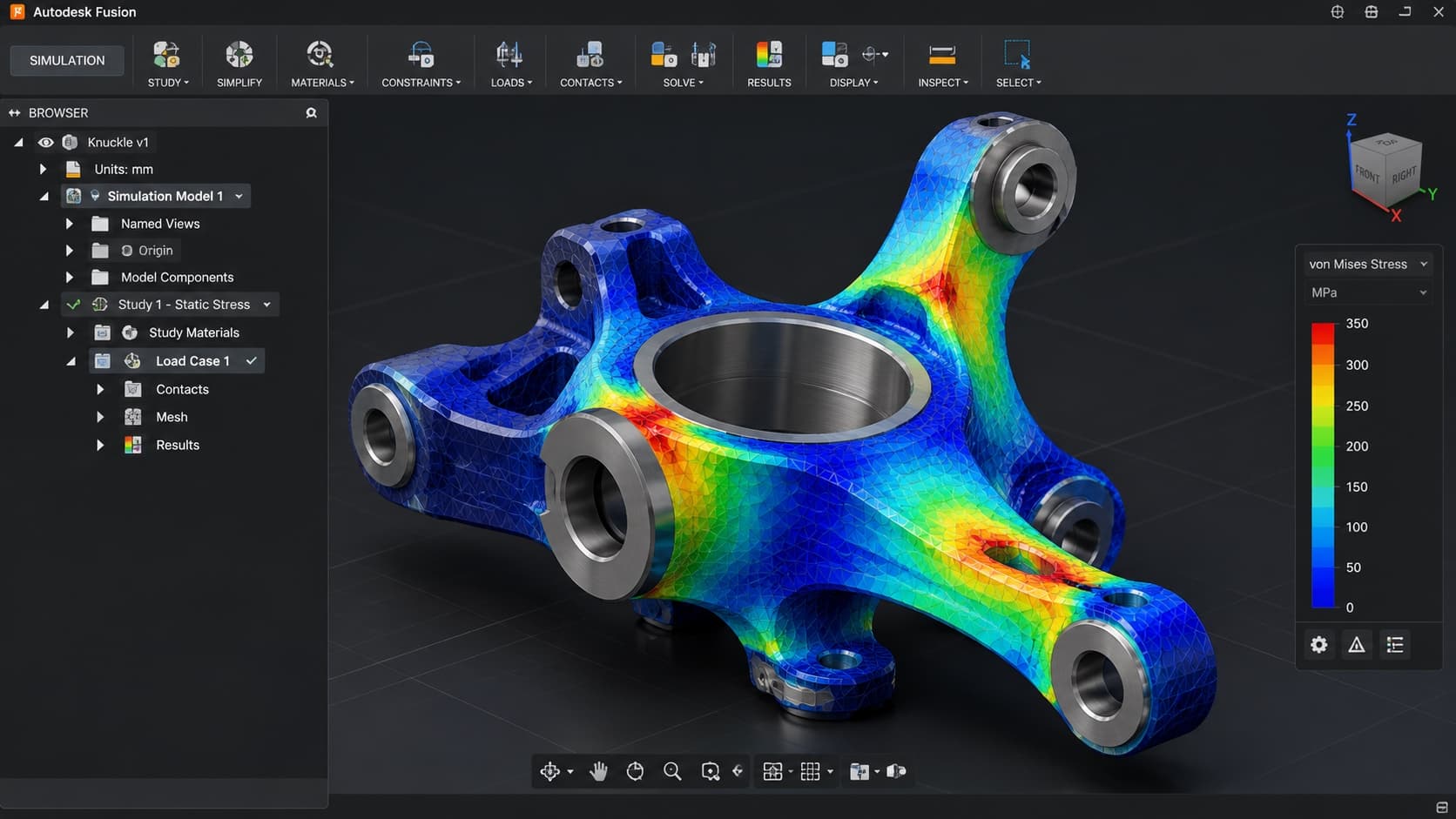Viewport: 1456px width, 819px height.
Task: Open Study 1 dropdown arrow
Action: 266,305
